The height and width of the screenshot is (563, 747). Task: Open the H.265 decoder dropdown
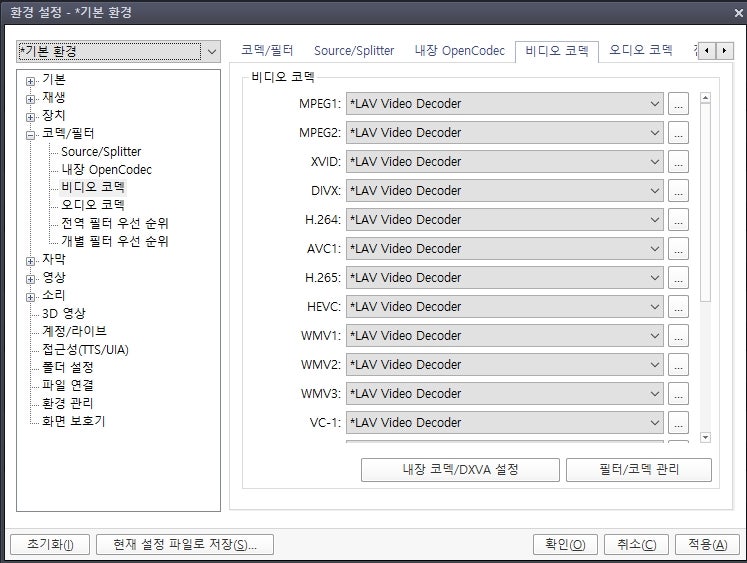pyautogui.click(x=505, y=278)
